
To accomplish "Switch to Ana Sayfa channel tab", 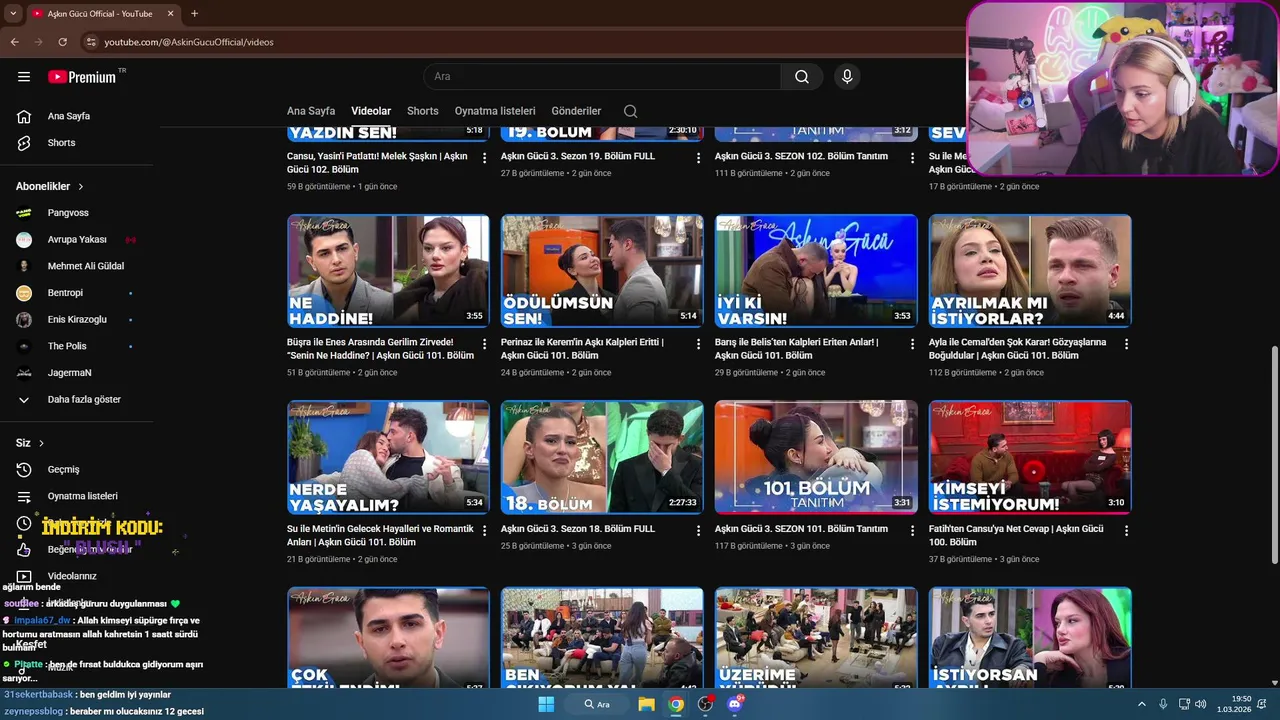I will (311, 111).
